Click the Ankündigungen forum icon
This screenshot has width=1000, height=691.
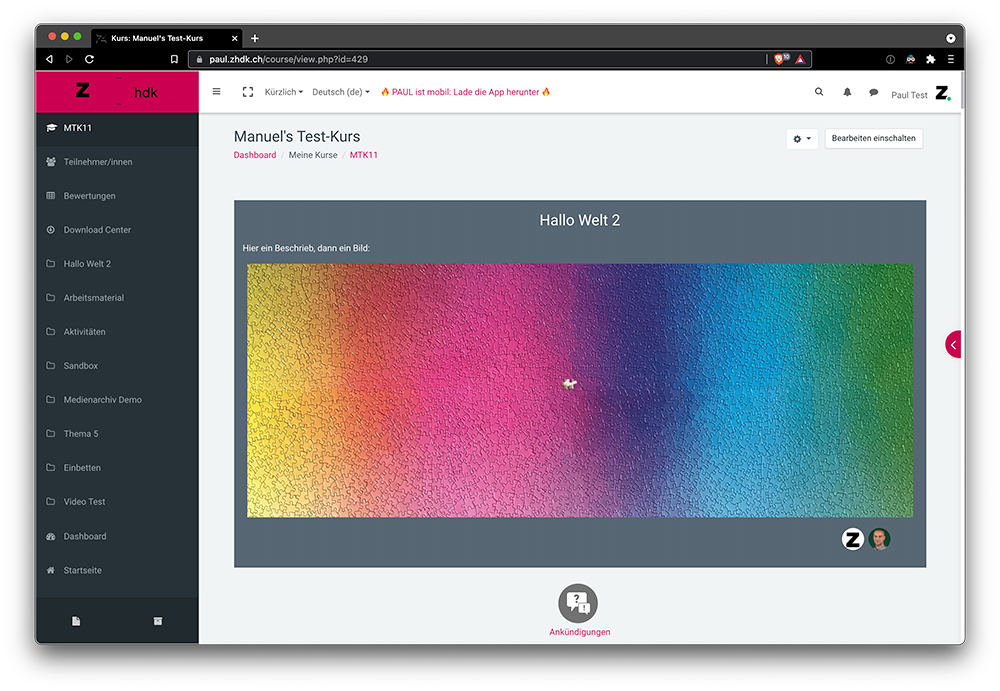coord(578,603)
